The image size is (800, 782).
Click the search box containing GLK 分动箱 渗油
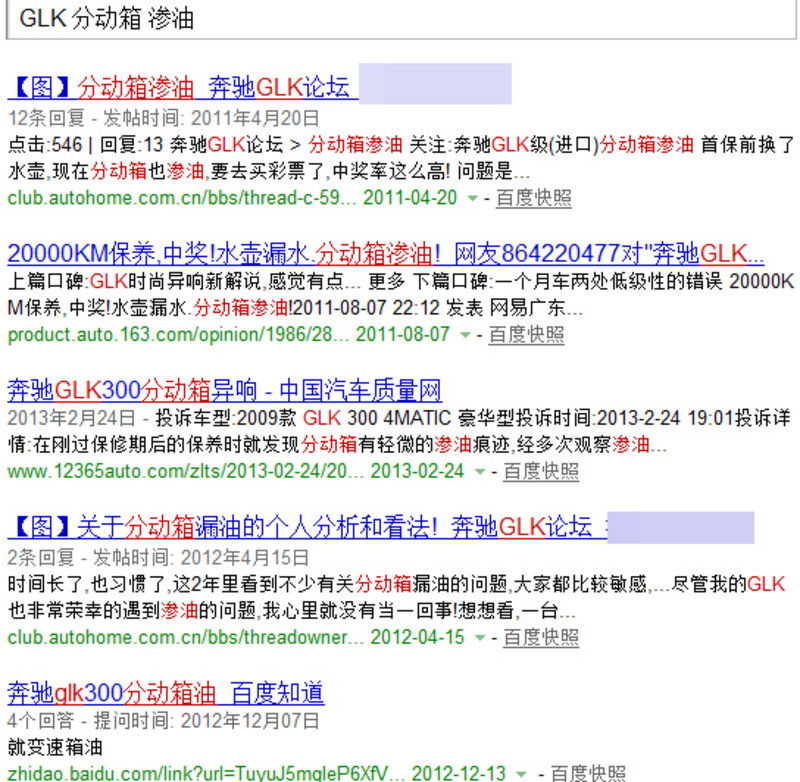pos(401,19)
